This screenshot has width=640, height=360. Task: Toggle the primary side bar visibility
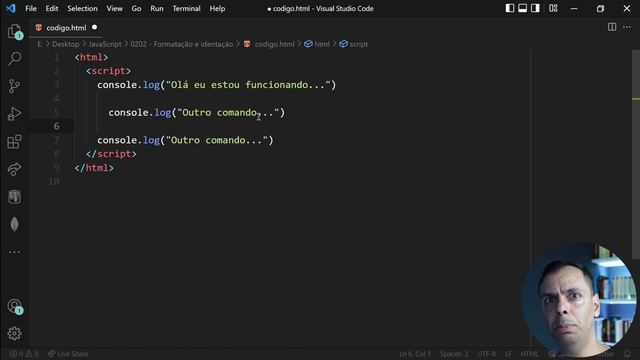coord(510,8)
